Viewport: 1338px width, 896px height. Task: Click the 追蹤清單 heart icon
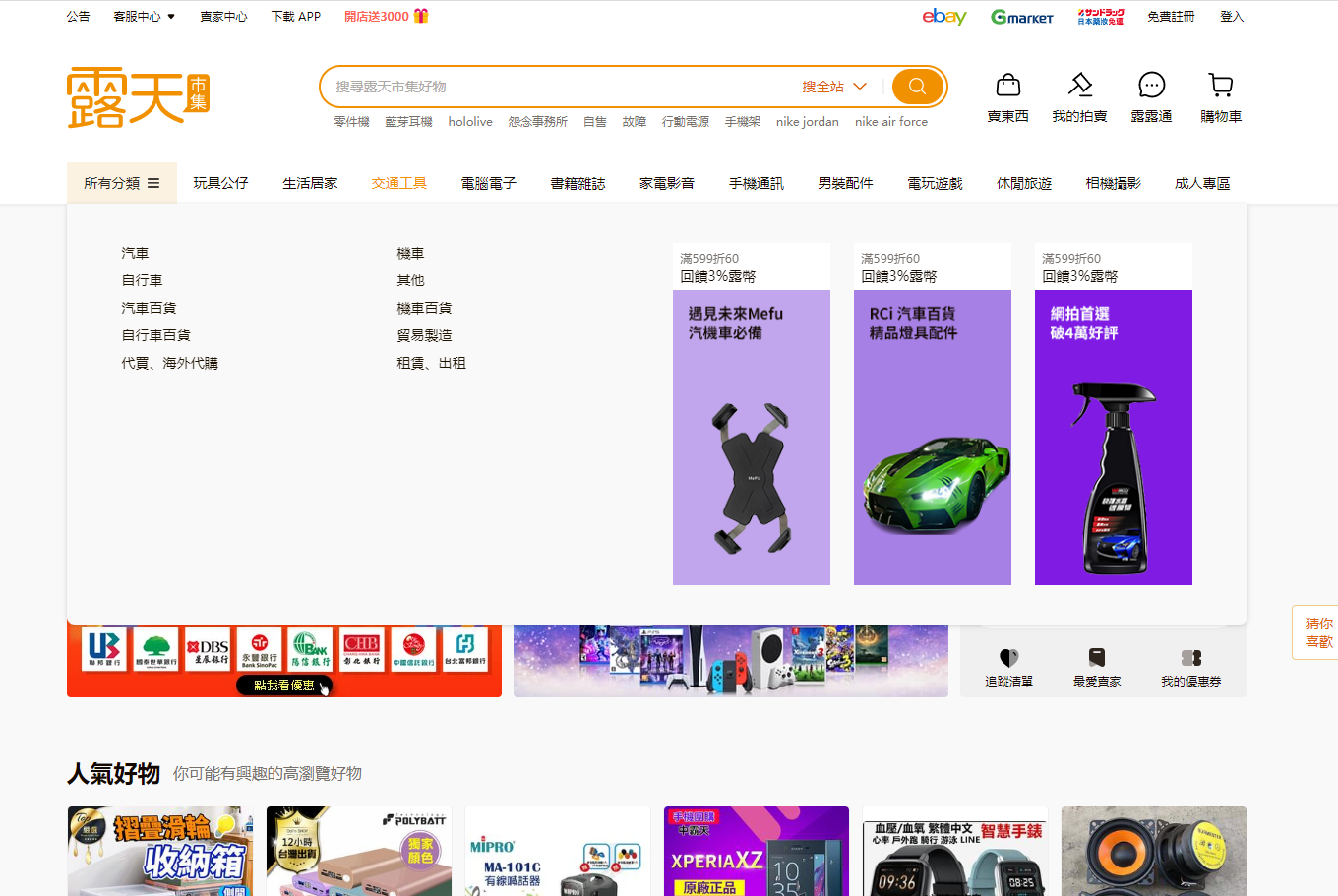pos(1008,658)
